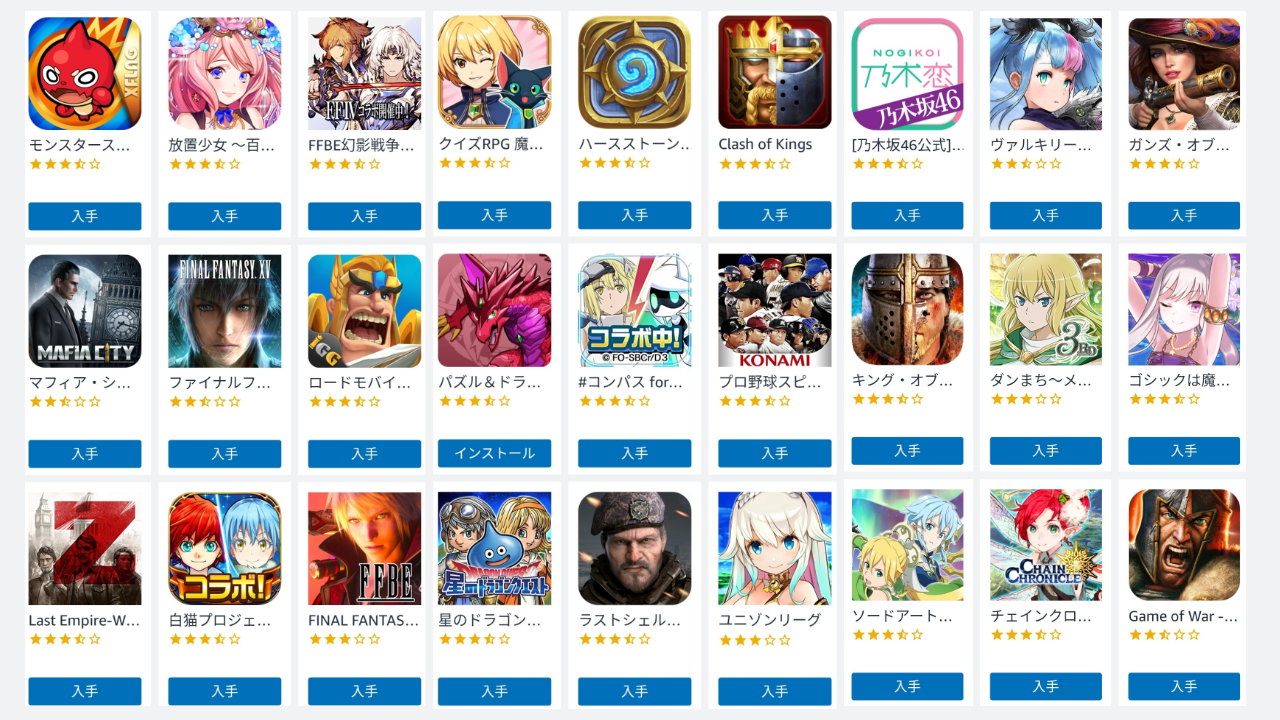Open the Chain Chronicle app icon
Viewport: 1280px width, 720px height.
1046,545
